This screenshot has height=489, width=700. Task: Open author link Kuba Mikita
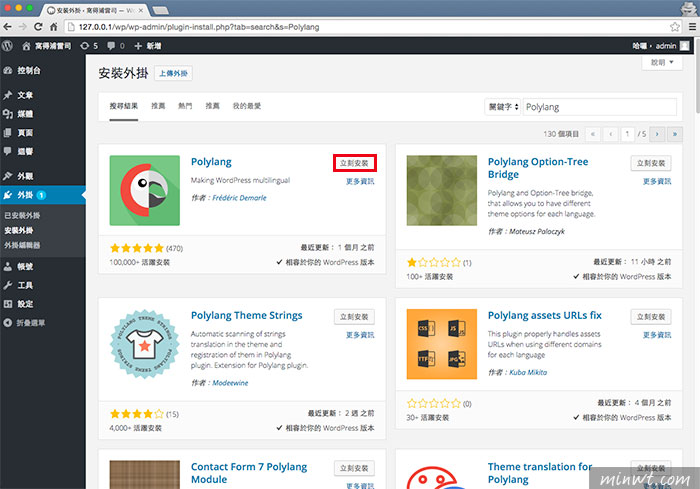[x=528, y=372]
